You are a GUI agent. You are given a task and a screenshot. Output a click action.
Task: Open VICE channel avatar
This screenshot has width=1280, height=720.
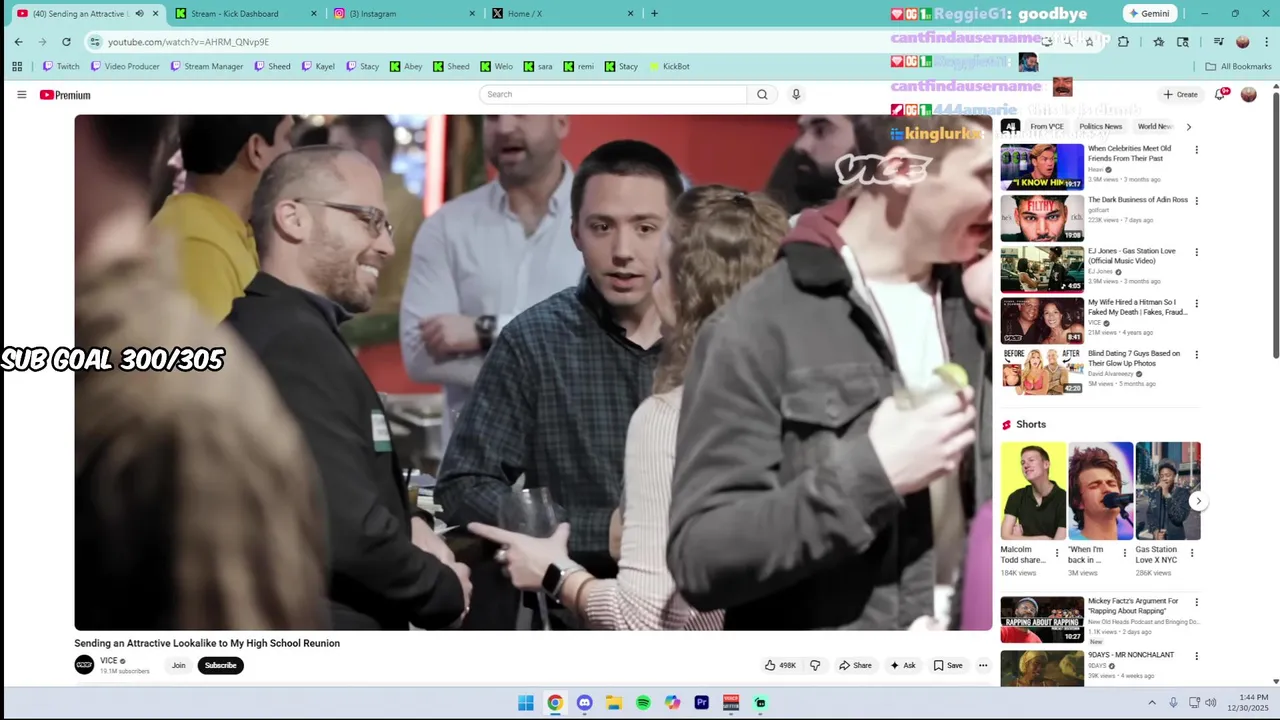pyautogui.click(x=84, y=665)
